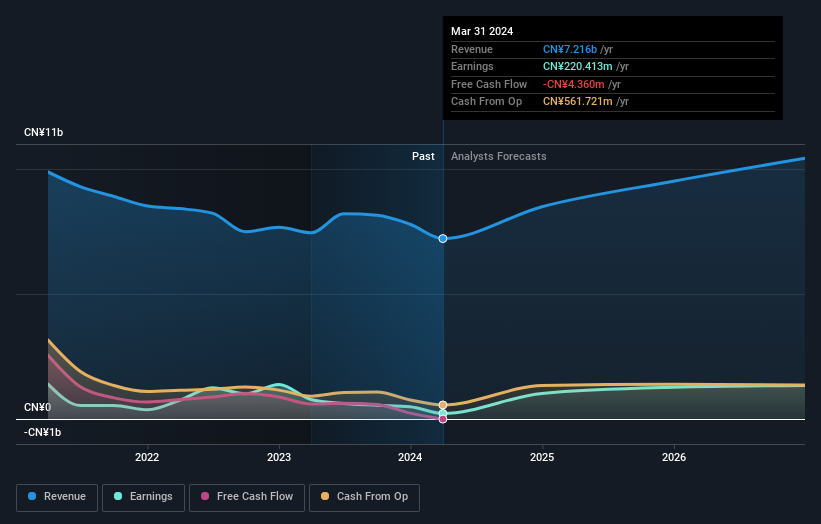Click the CN¥11b y-axis label
The image size is (821, 524).
(x=43, y=132)
